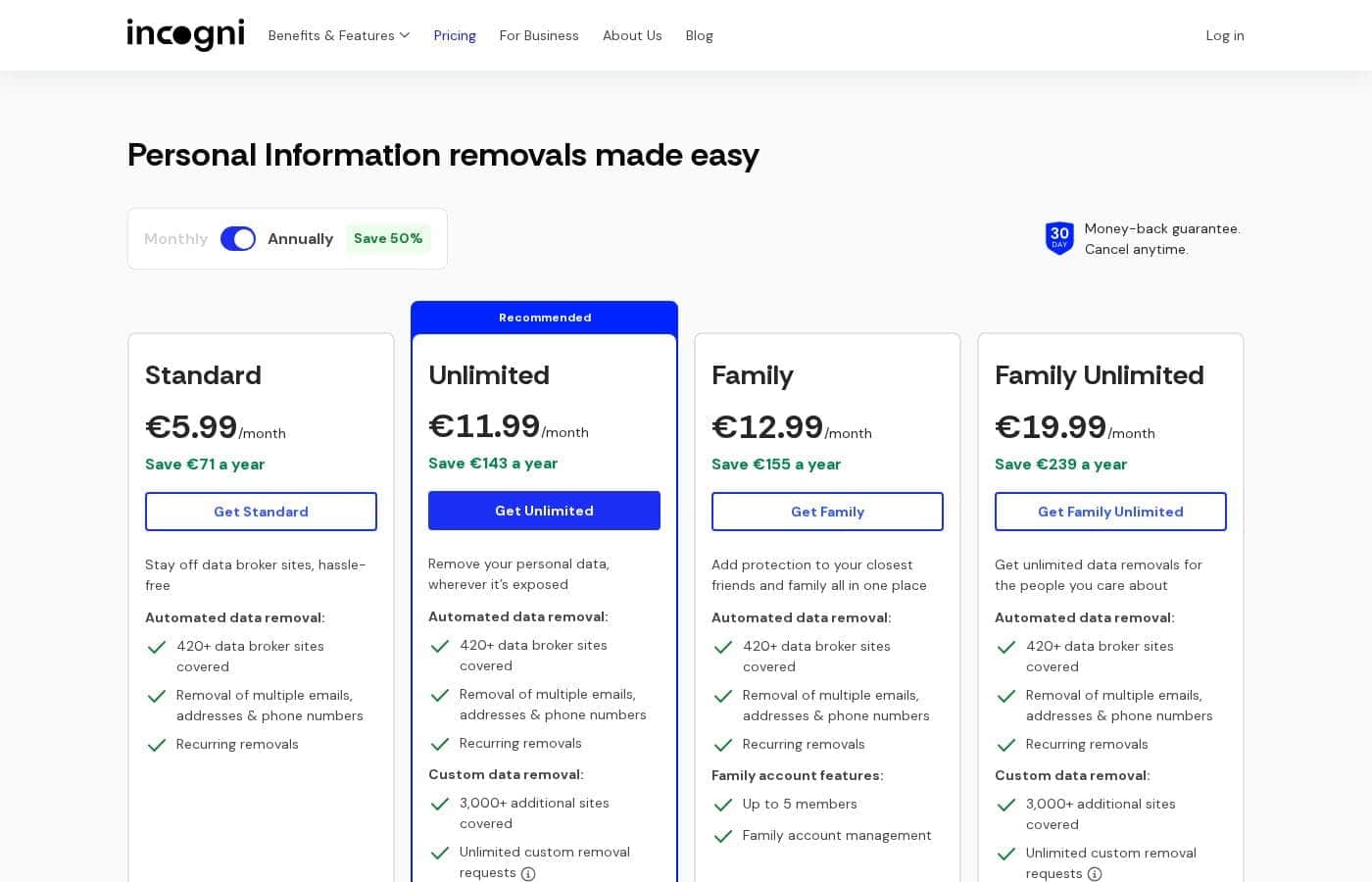
Task: Click Personal Information removals made easy heading
Action: (x=443, y=155)
